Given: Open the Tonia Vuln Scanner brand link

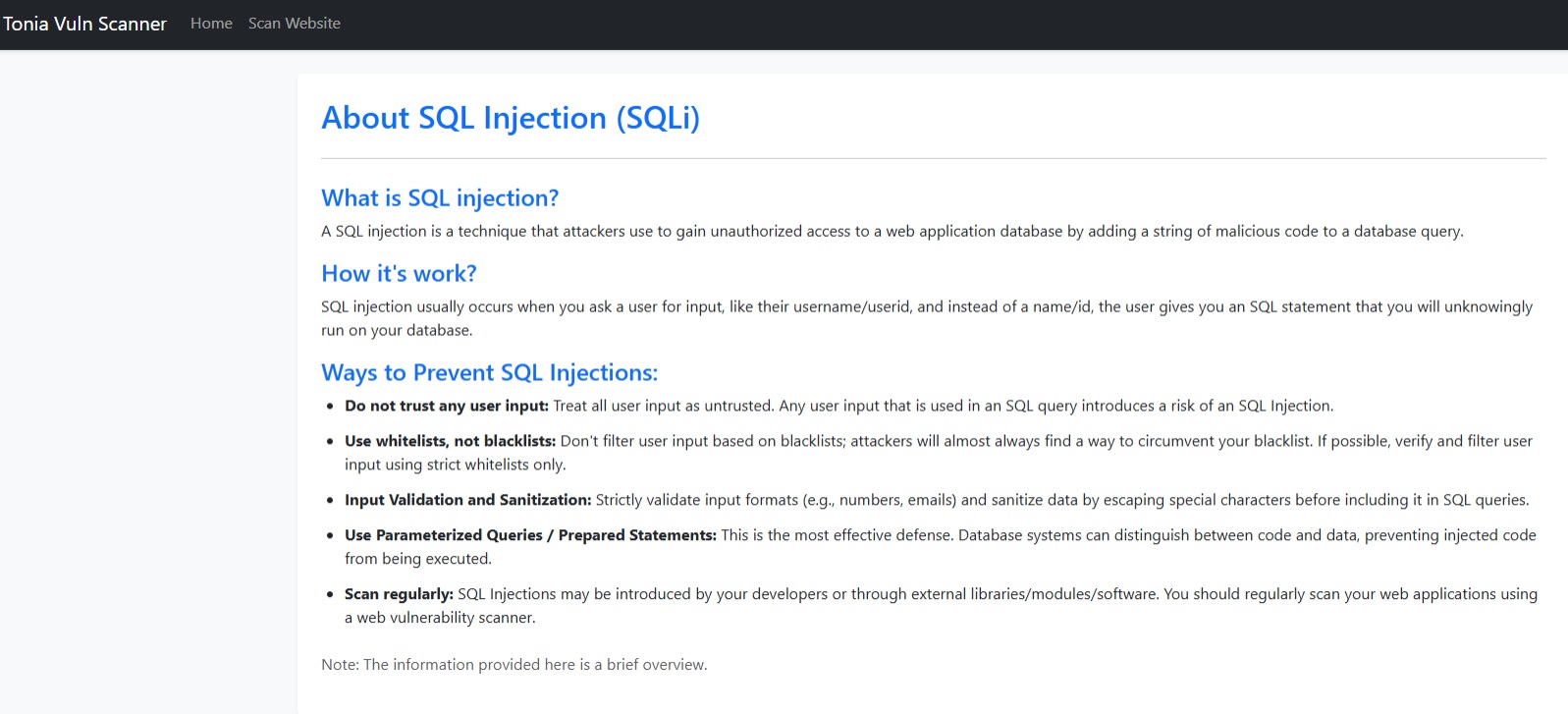Looking at the screenshot, I should point(84,24).
